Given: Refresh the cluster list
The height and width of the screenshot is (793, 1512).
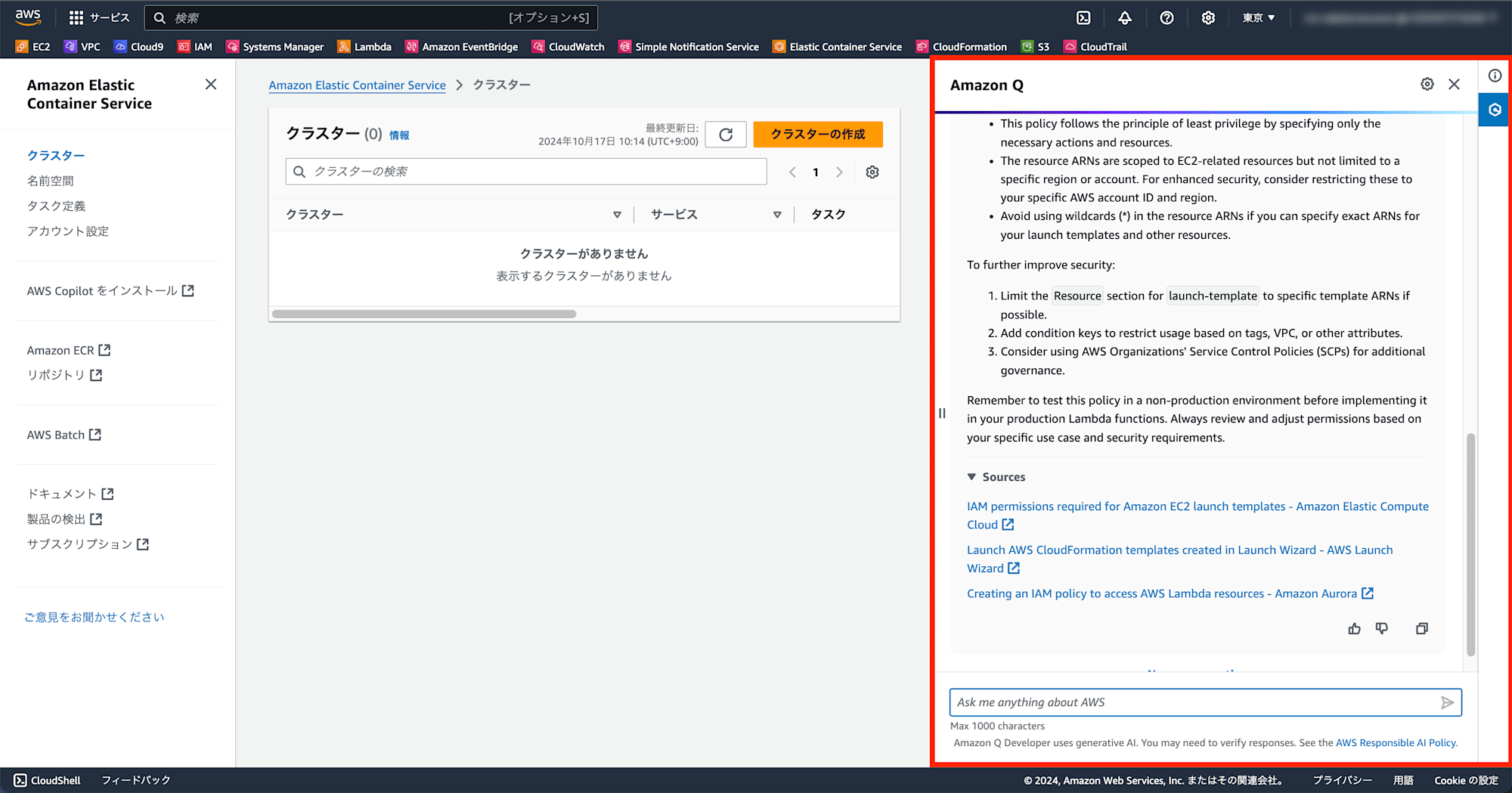Looking at the screenshot, I should pyautogui.click(x=726, y=135).
